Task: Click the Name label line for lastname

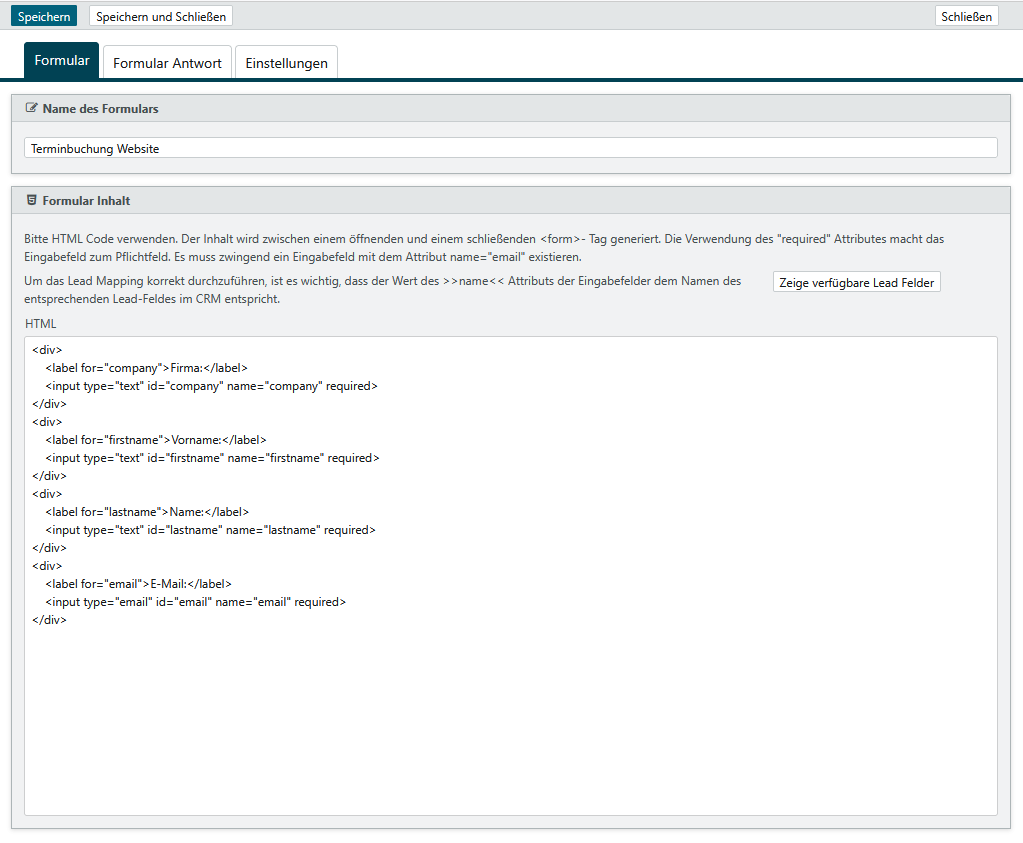Action: pos(147,512)
